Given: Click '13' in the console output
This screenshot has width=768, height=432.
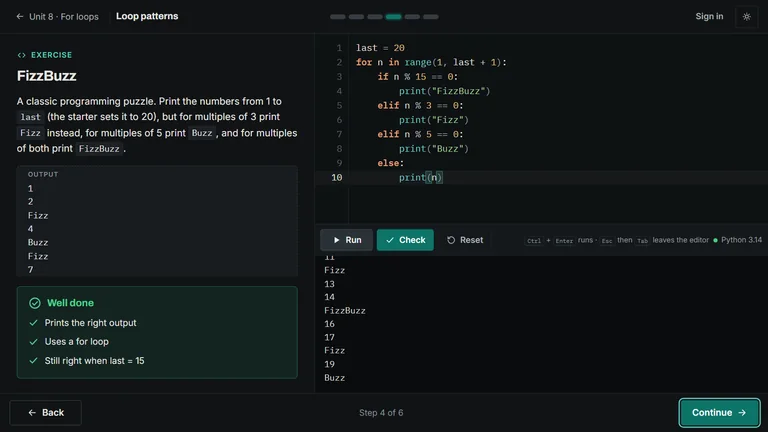Looking at the screenshot, I should [329, 284].
